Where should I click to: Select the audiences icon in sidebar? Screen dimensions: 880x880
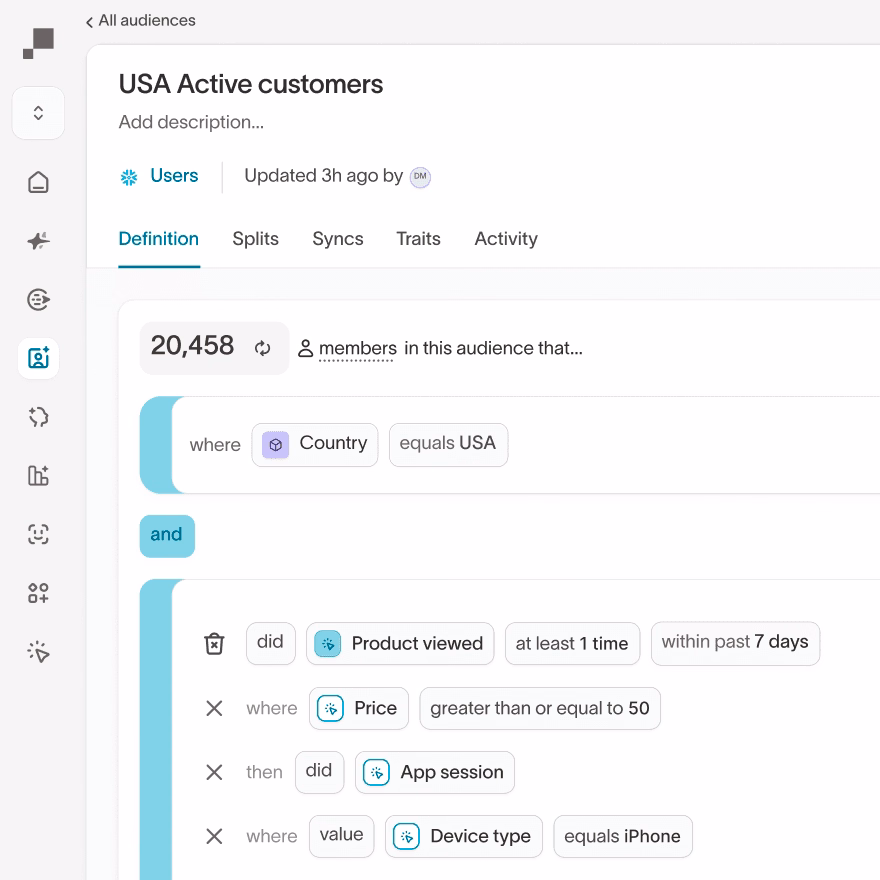[x=38, y=358]
